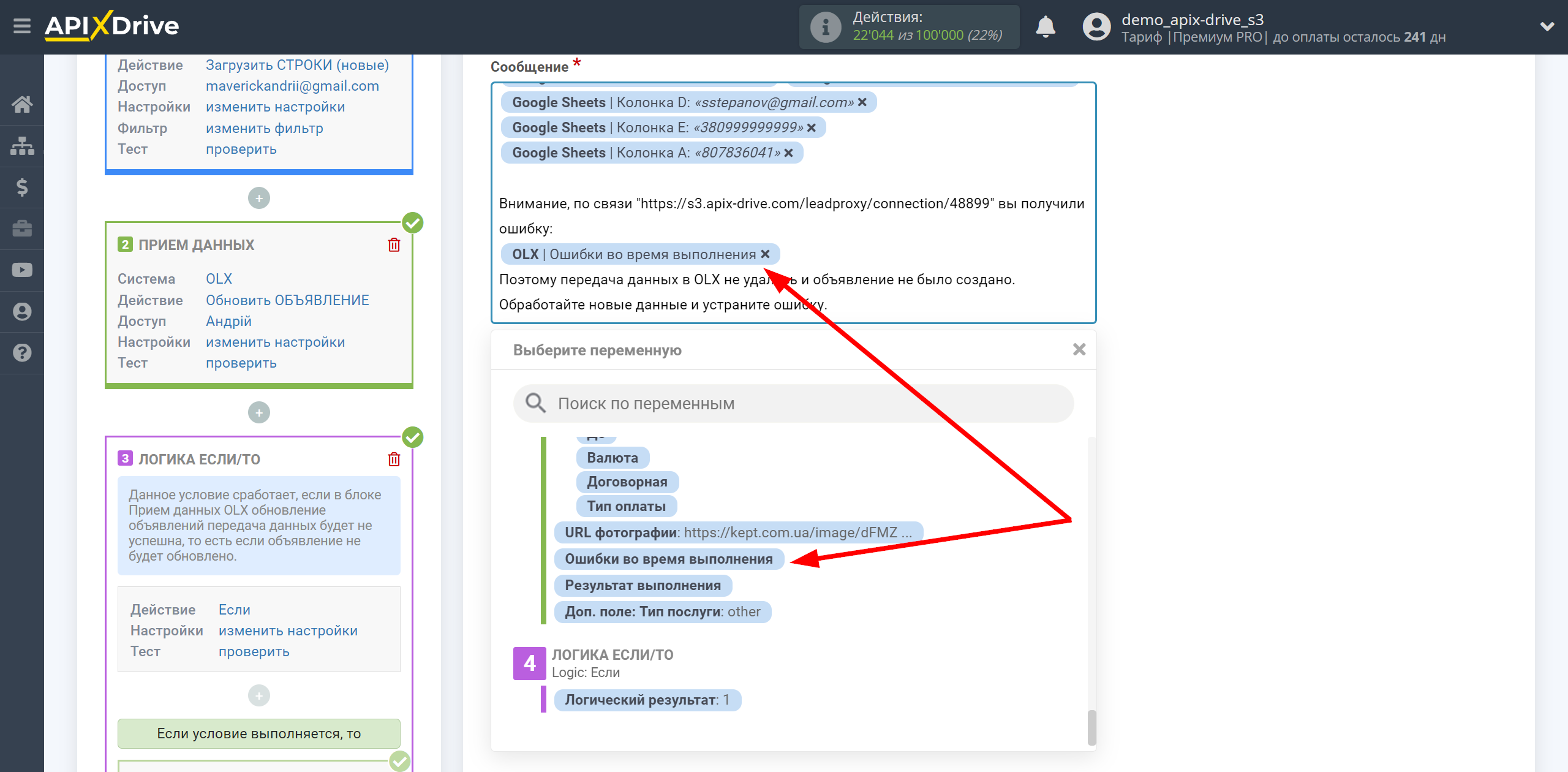Click the Поиск по переменным search field
This screenshot has width=1568, height=772.
(794, 403)
